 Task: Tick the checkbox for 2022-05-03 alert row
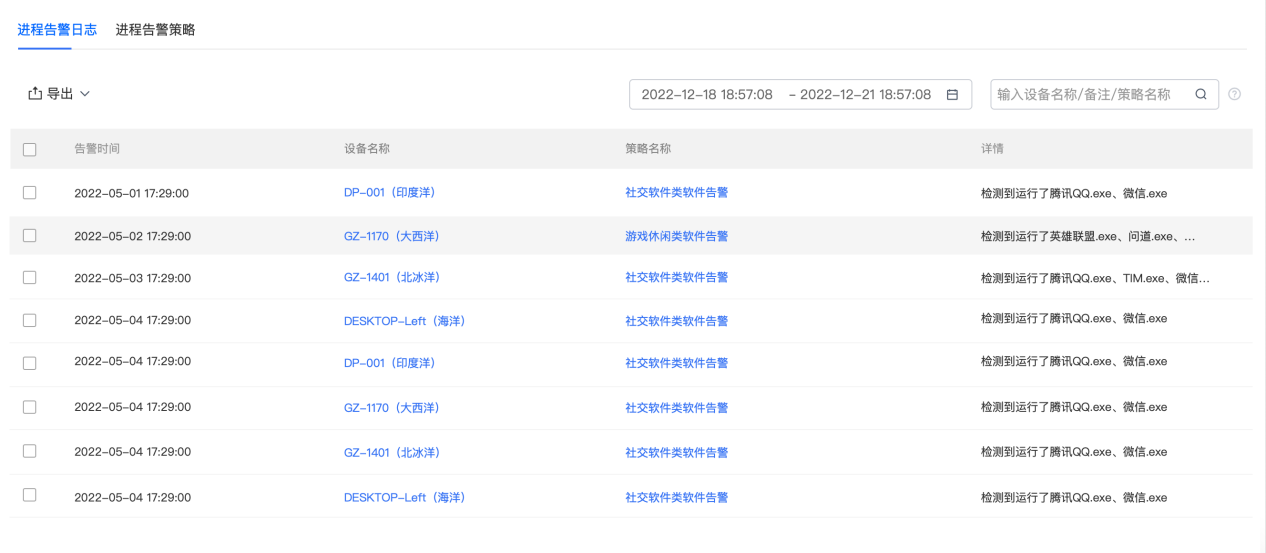[x=29, y=277]
